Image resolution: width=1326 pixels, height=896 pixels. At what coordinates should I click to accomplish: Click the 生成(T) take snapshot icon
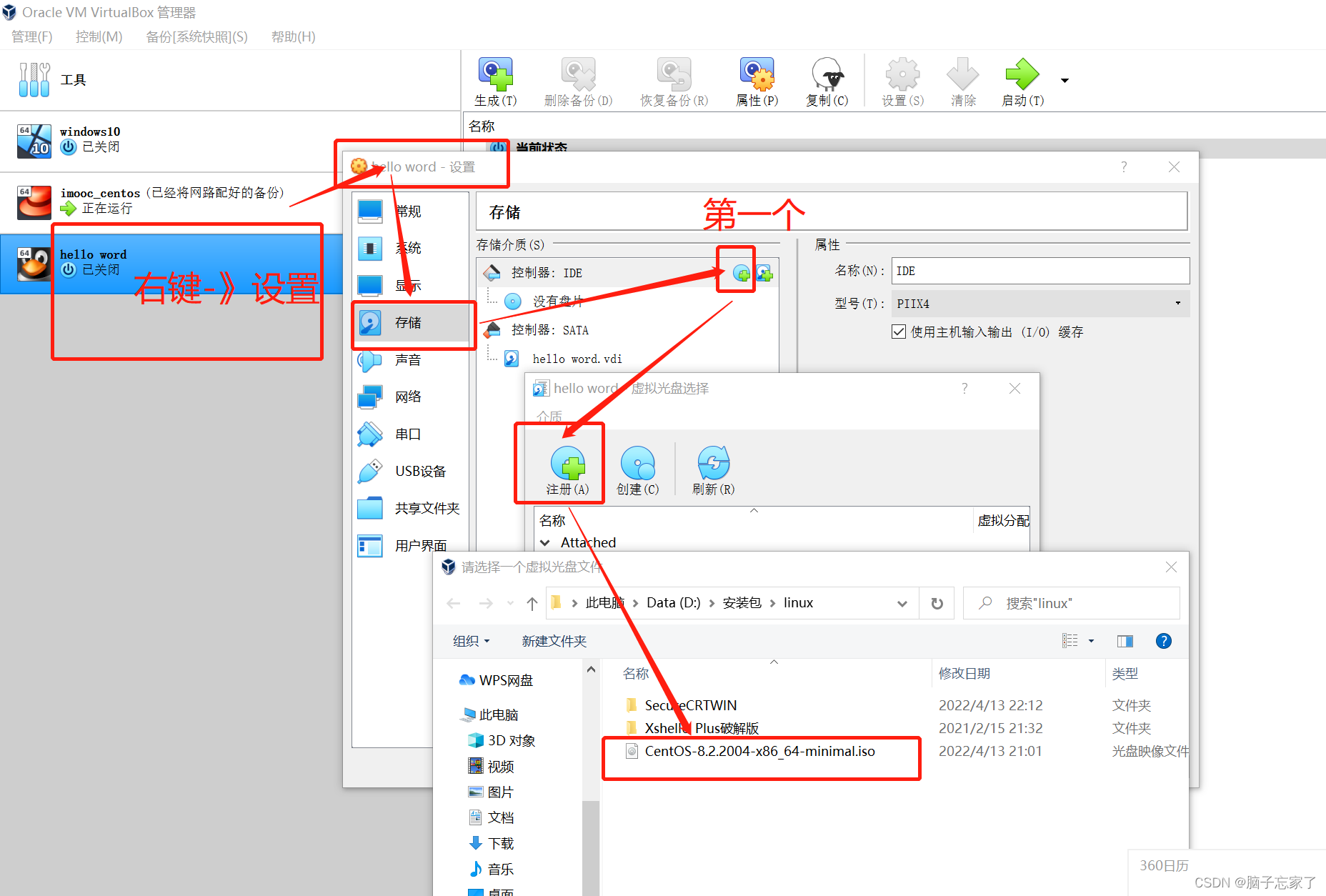tap(495, 74)
